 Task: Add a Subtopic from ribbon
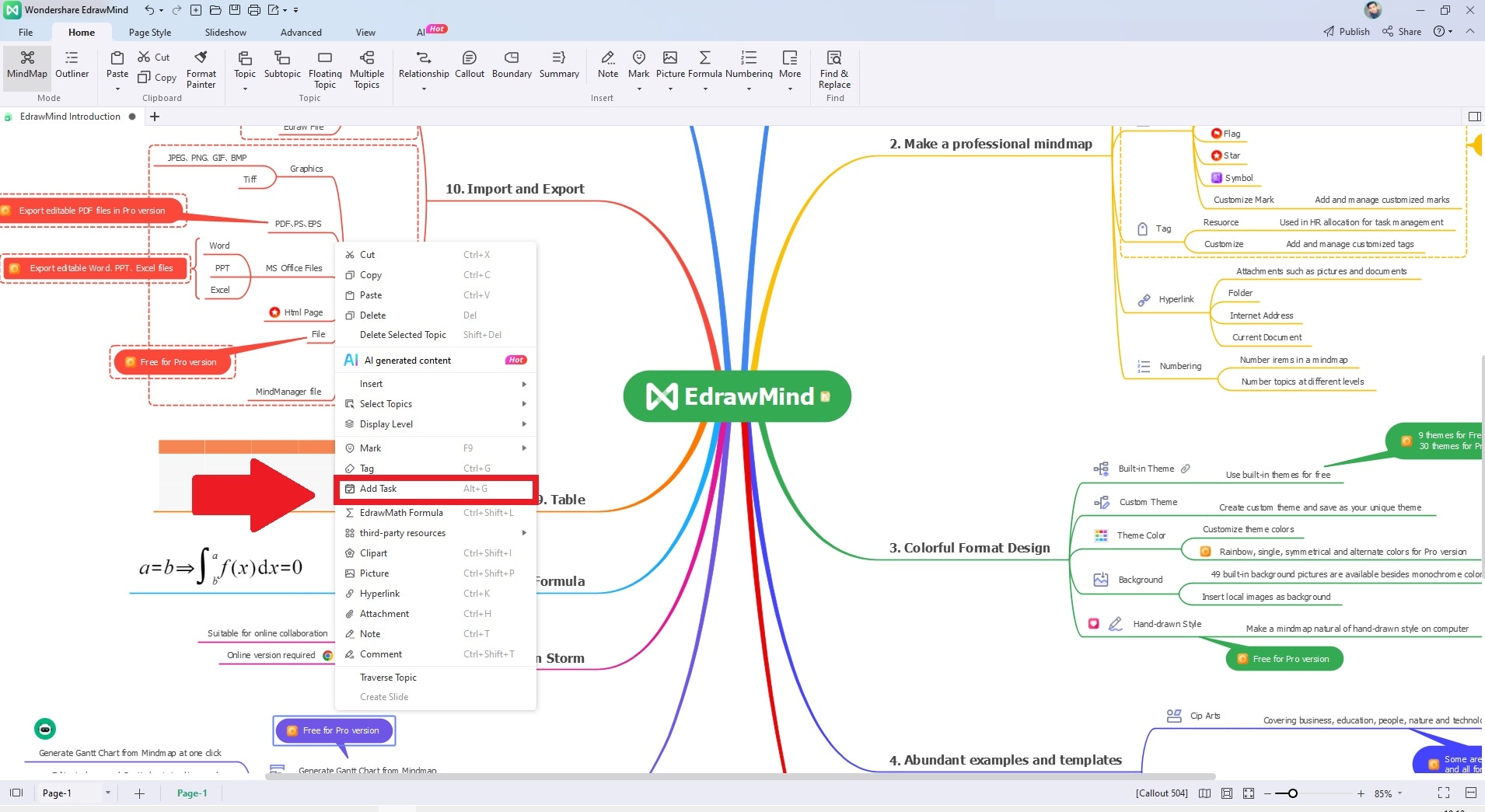(x=282, y=64)
